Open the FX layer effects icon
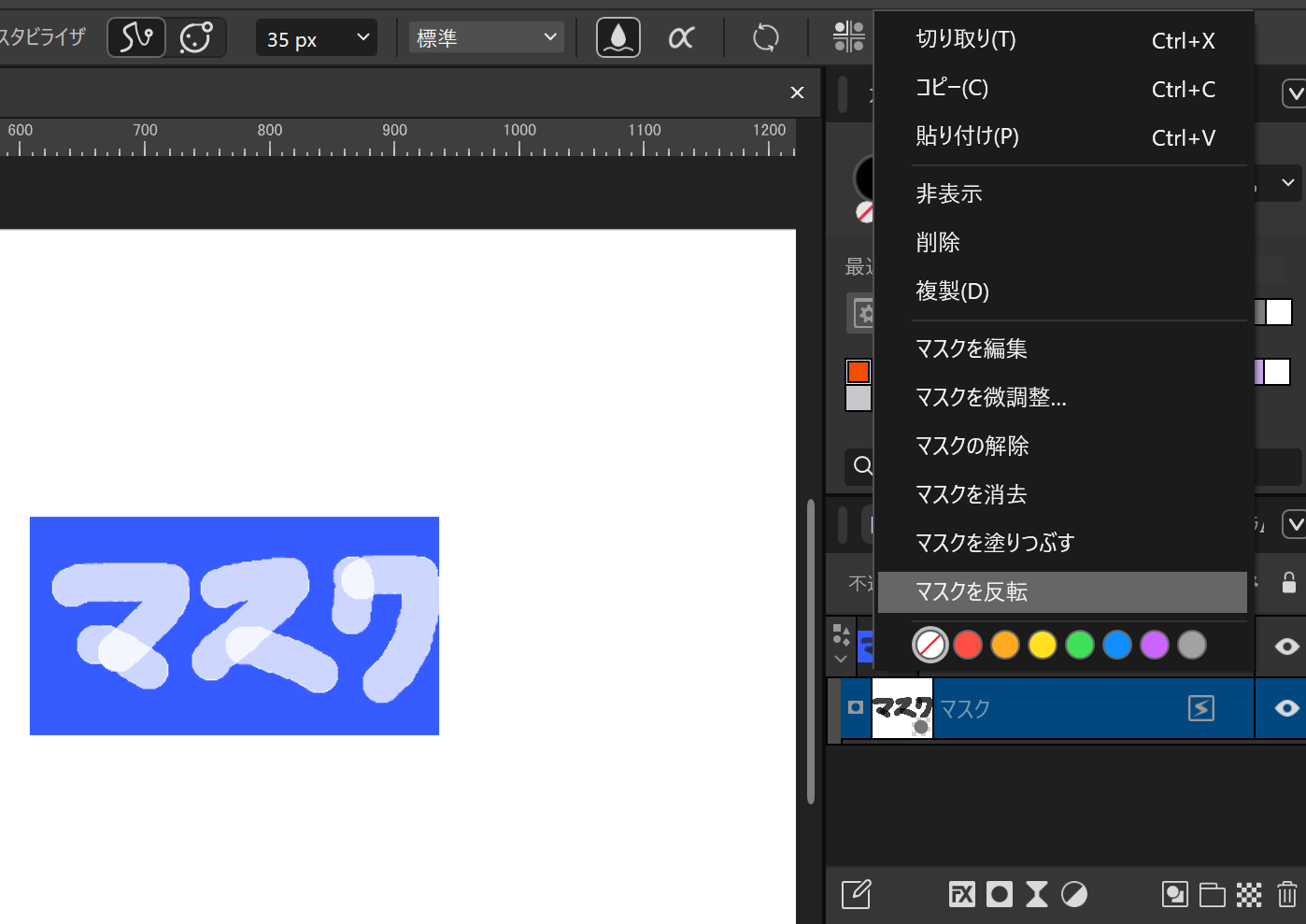This screenshot has height=924, width=1306. pos(962,894)
